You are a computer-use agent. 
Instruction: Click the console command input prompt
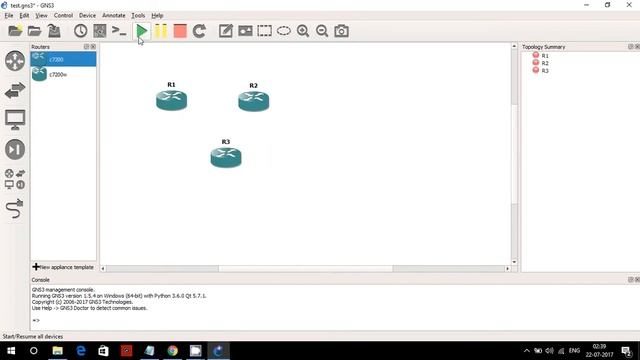point(36,320)
